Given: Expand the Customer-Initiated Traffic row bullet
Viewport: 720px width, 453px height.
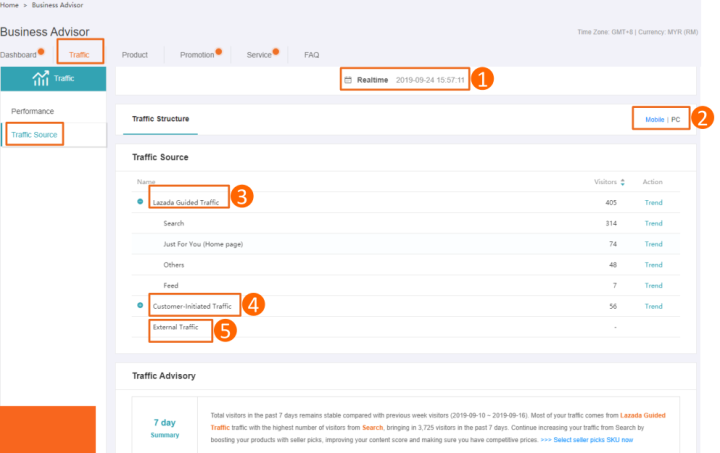Looking at the screenshot, I should [140, 306].
